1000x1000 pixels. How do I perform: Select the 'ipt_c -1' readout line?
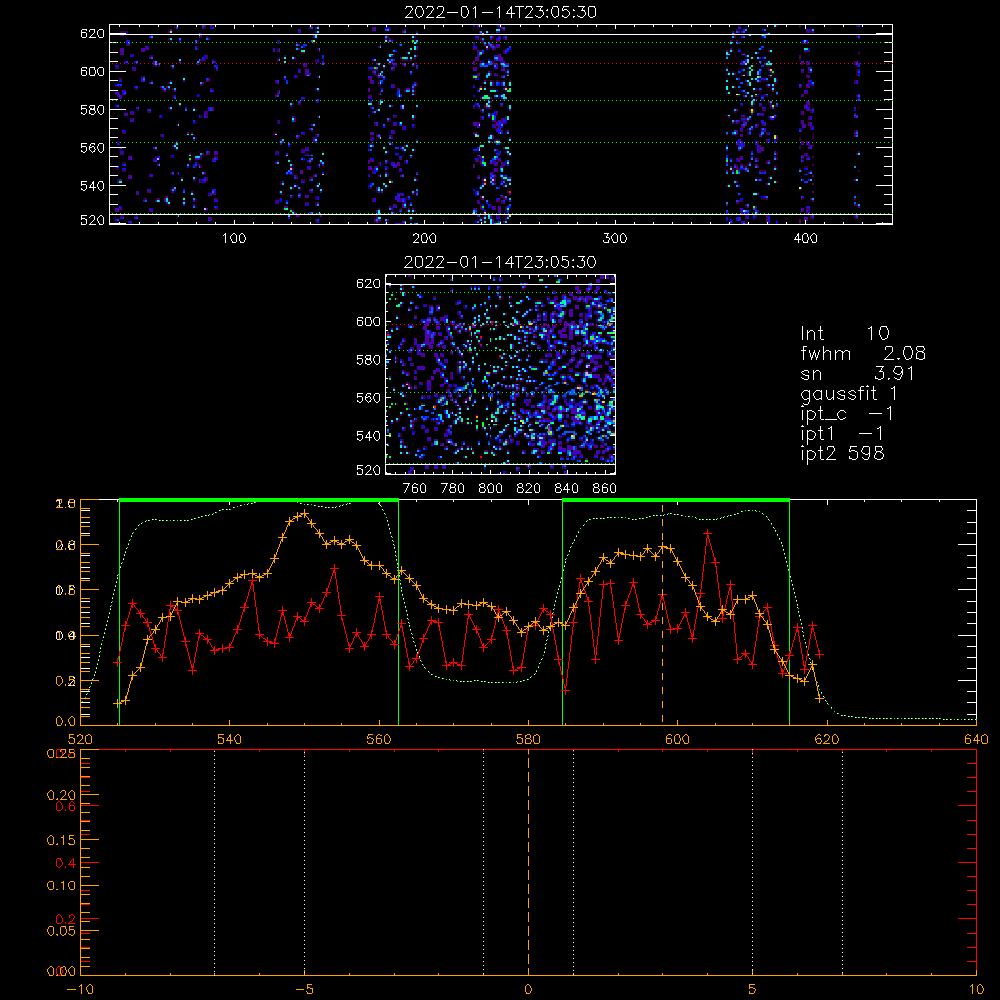coord(847,415)
